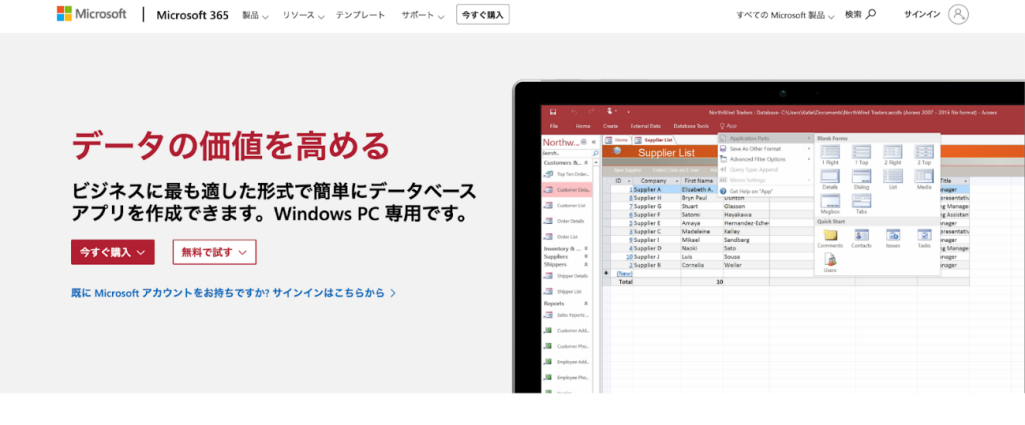Switch to the Create ribbon tab
This screenshot has width=1025, height=425.
point(611,126)
